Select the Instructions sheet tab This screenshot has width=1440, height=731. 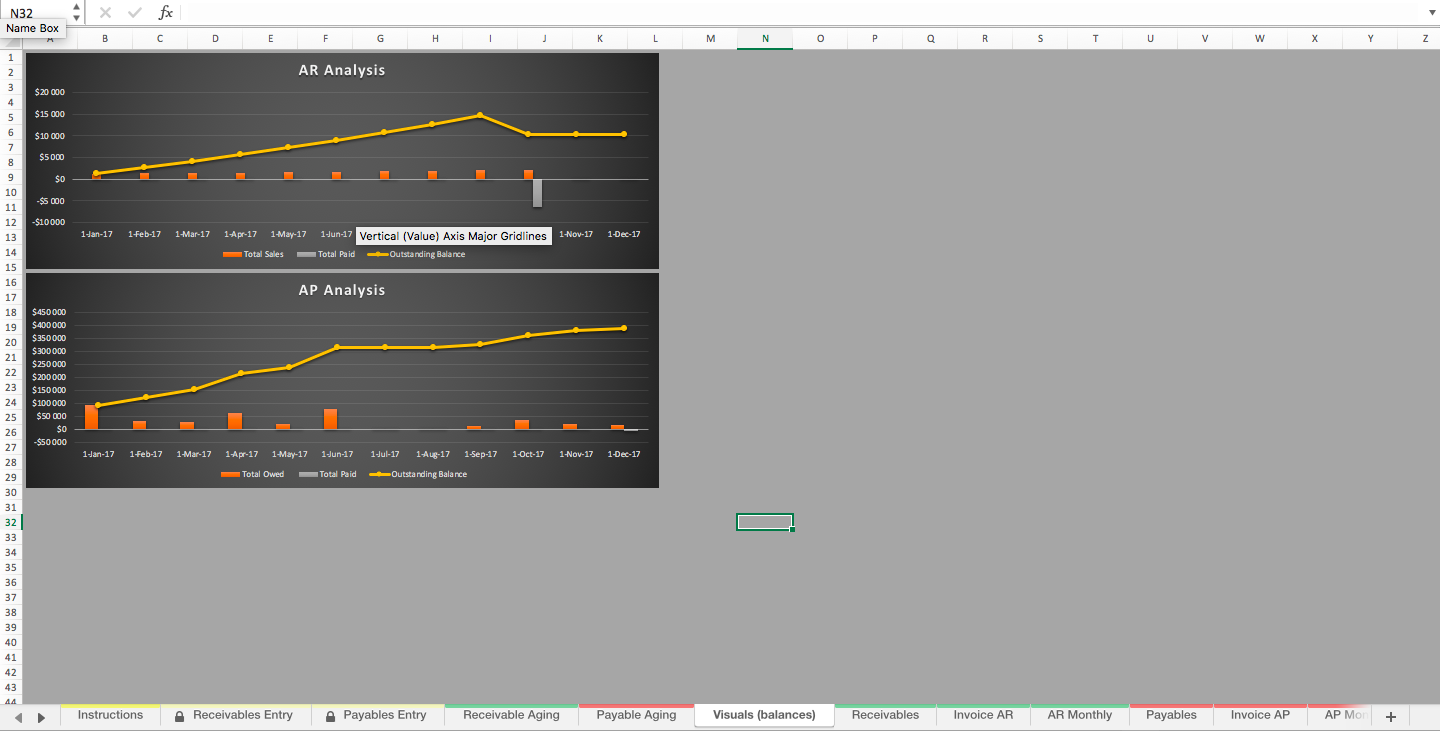click(110, 715)
